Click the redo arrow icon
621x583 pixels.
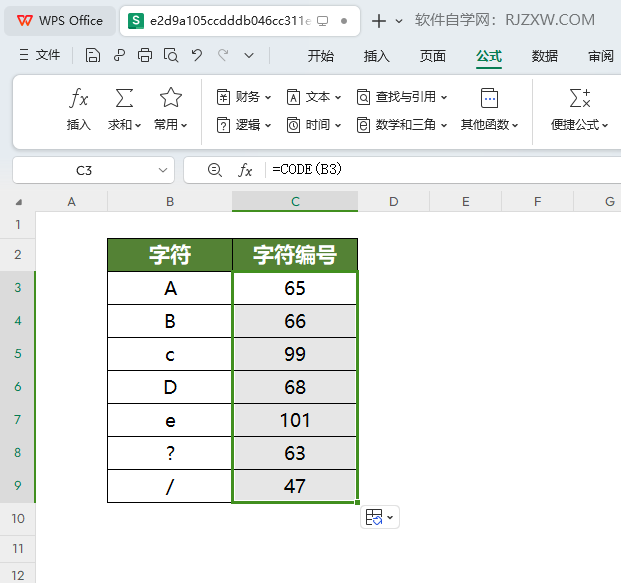point(223,55)
